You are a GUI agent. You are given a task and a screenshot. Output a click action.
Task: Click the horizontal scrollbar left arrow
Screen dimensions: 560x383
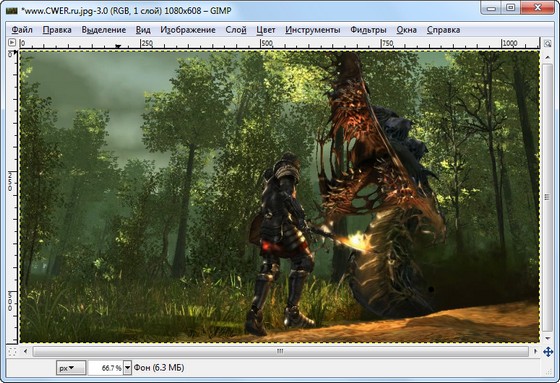coord(25,352)
